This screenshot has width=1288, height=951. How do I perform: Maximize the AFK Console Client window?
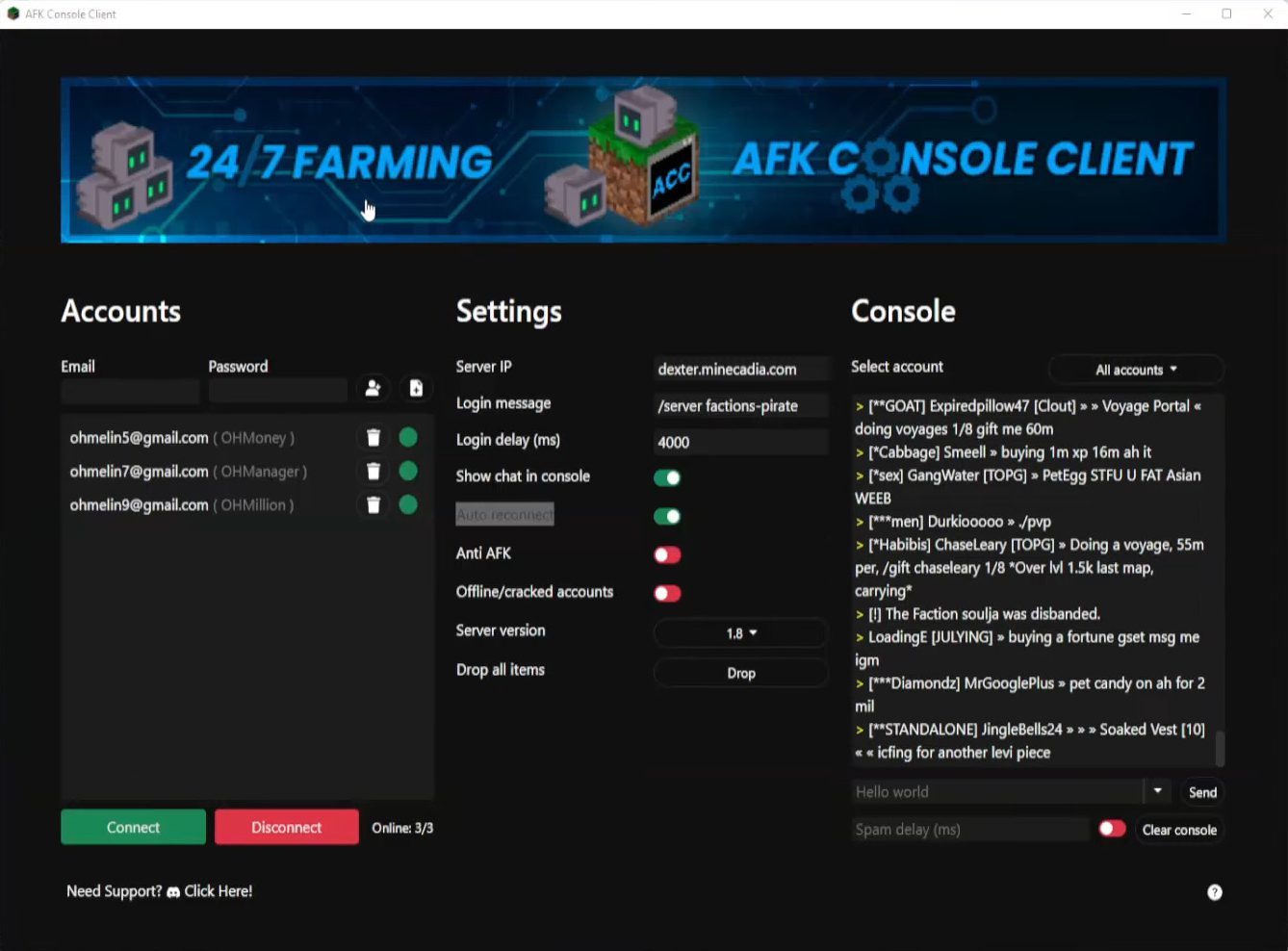click(1226, 13)
